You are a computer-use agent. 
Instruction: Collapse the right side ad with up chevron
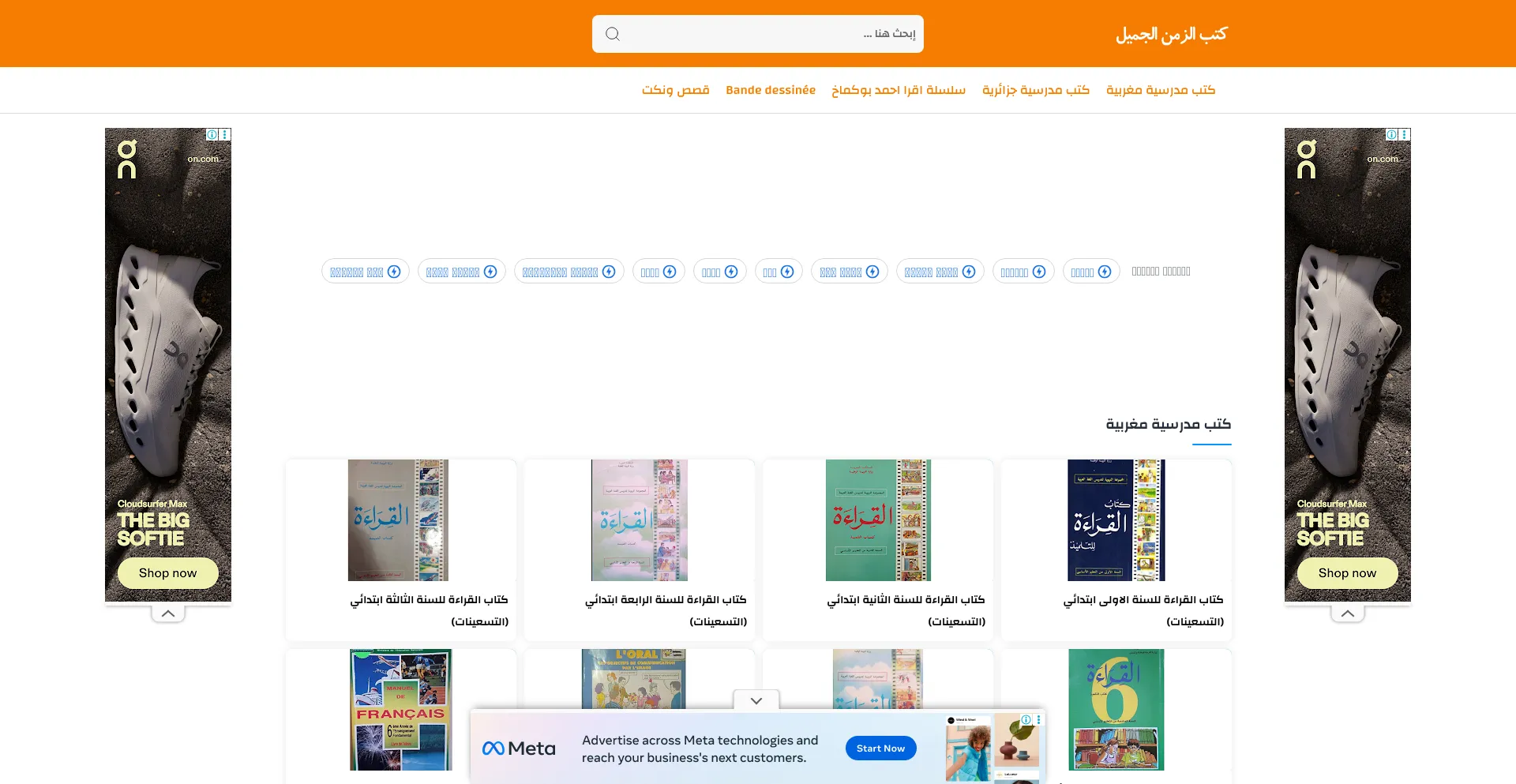pos(1348,613)
